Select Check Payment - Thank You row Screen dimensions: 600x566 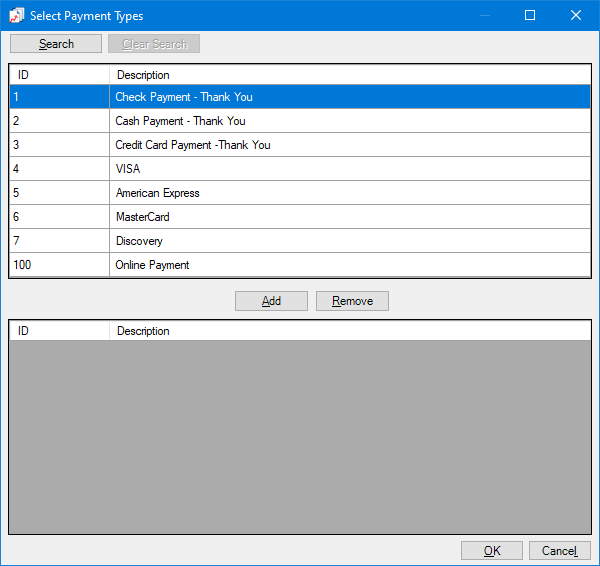click(184, 97)
